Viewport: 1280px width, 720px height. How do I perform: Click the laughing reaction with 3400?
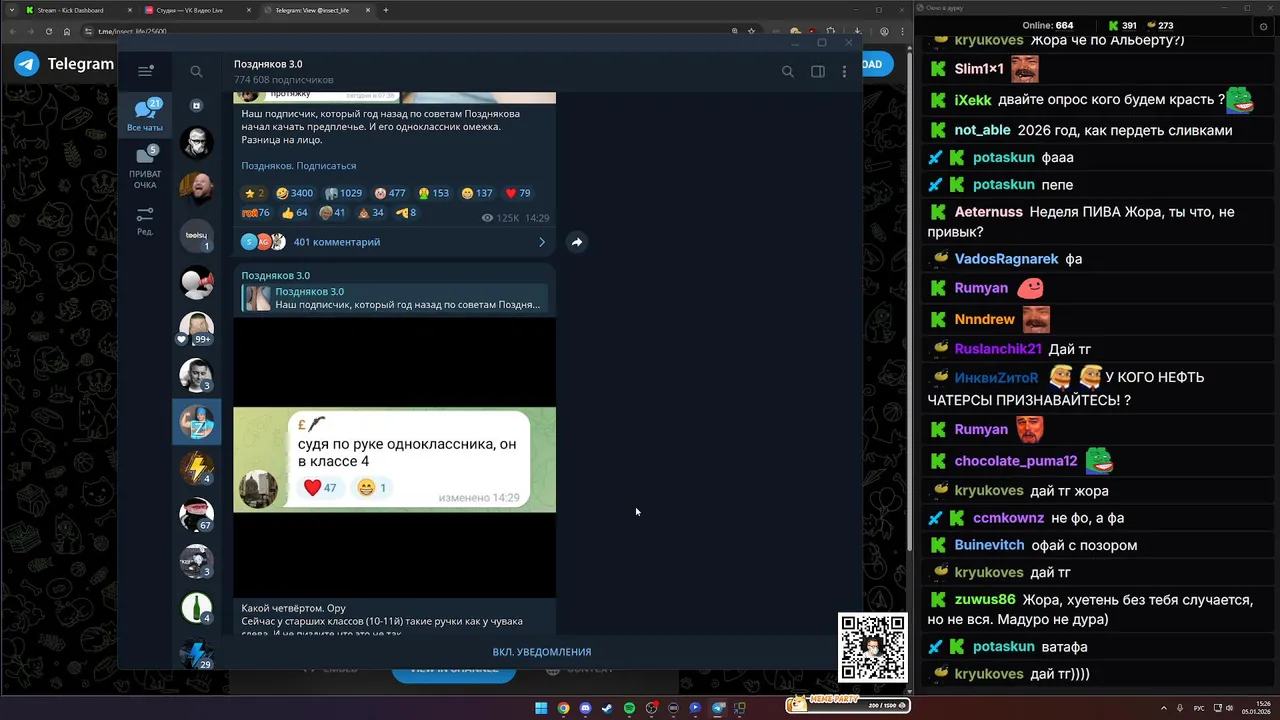click(295, 193)
